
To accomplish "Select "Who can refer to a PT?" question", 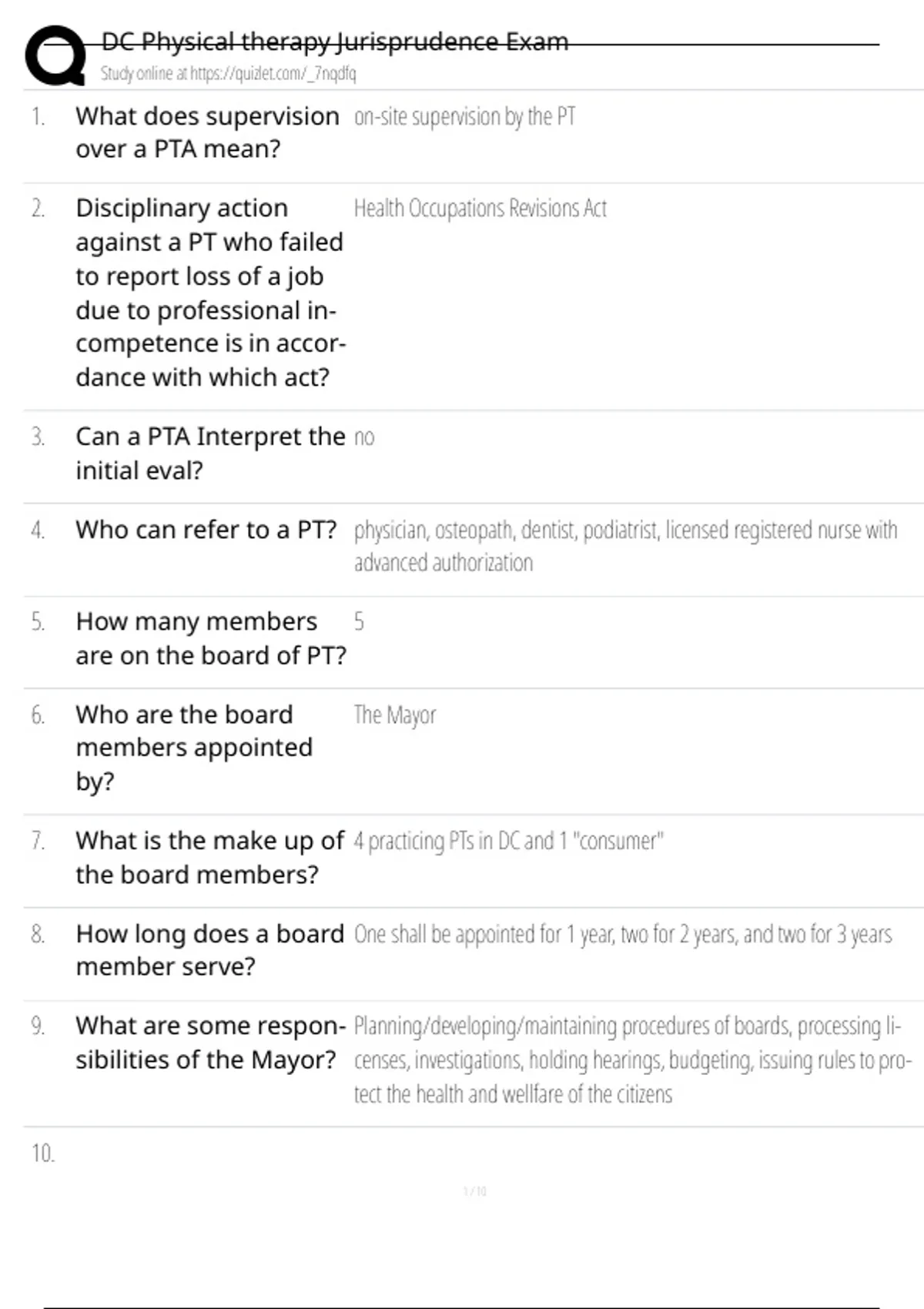I will click(x=206, y=530).
